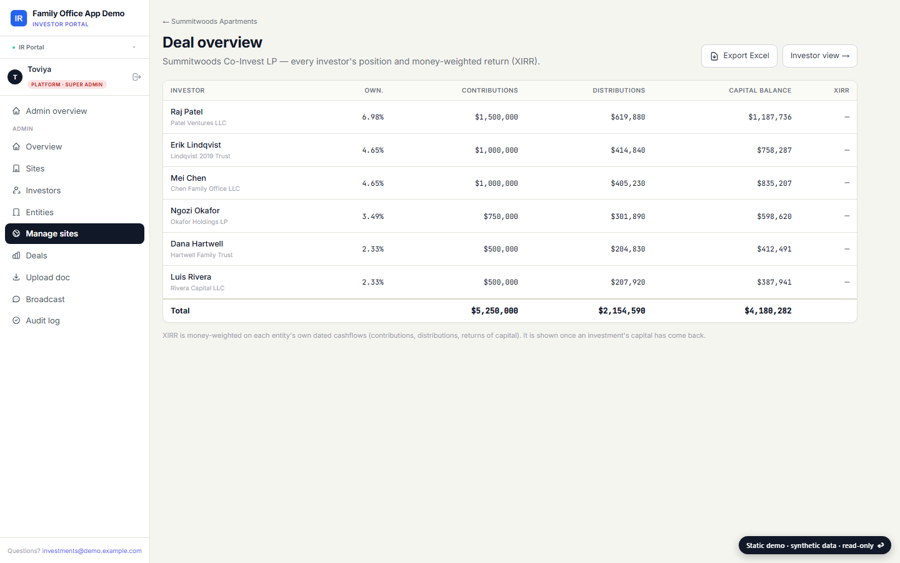Viewport: 900px width, 563px height.
Task: Click the $204,830 distributions cell
Action: point(628,249)
